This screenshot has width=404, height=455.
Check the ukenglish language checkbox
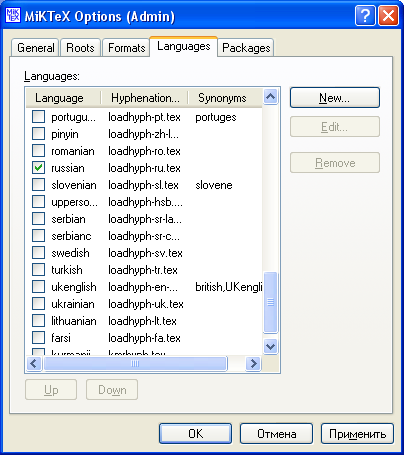38,287
